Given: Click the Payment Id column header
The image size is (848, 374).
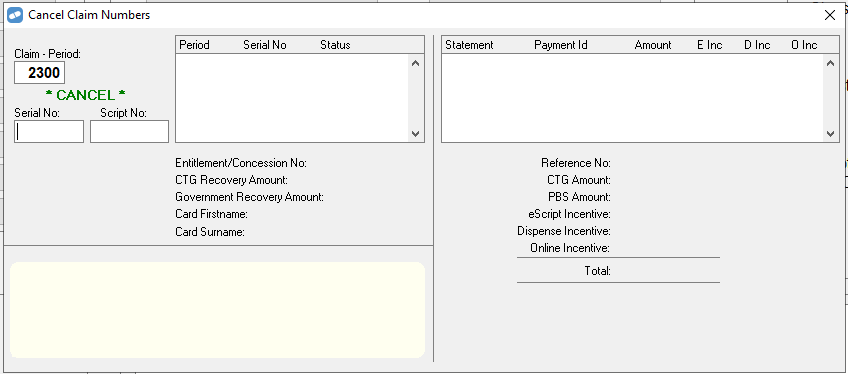Looking at the screenshot, I should pyautogui.click(x=560, y=45).
